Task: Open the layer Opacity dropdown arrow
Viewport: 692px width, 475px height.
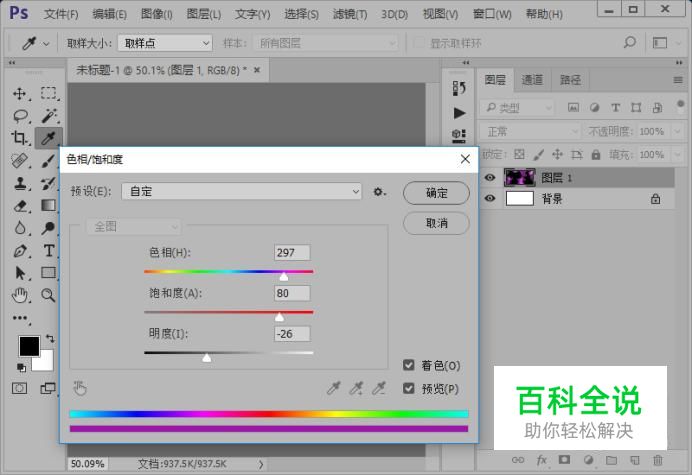Action: tap(677, 132)
